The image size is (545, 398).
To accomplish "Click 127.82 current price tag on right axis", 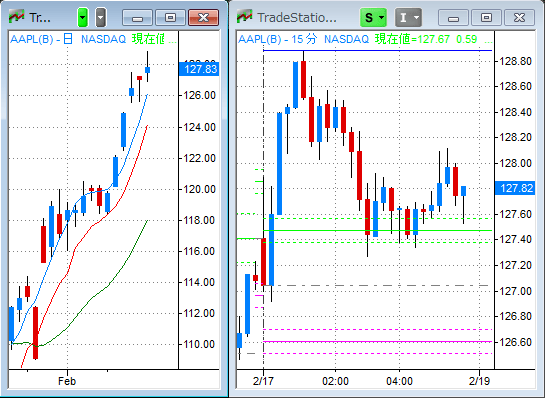I will click(x=515, y=188).
